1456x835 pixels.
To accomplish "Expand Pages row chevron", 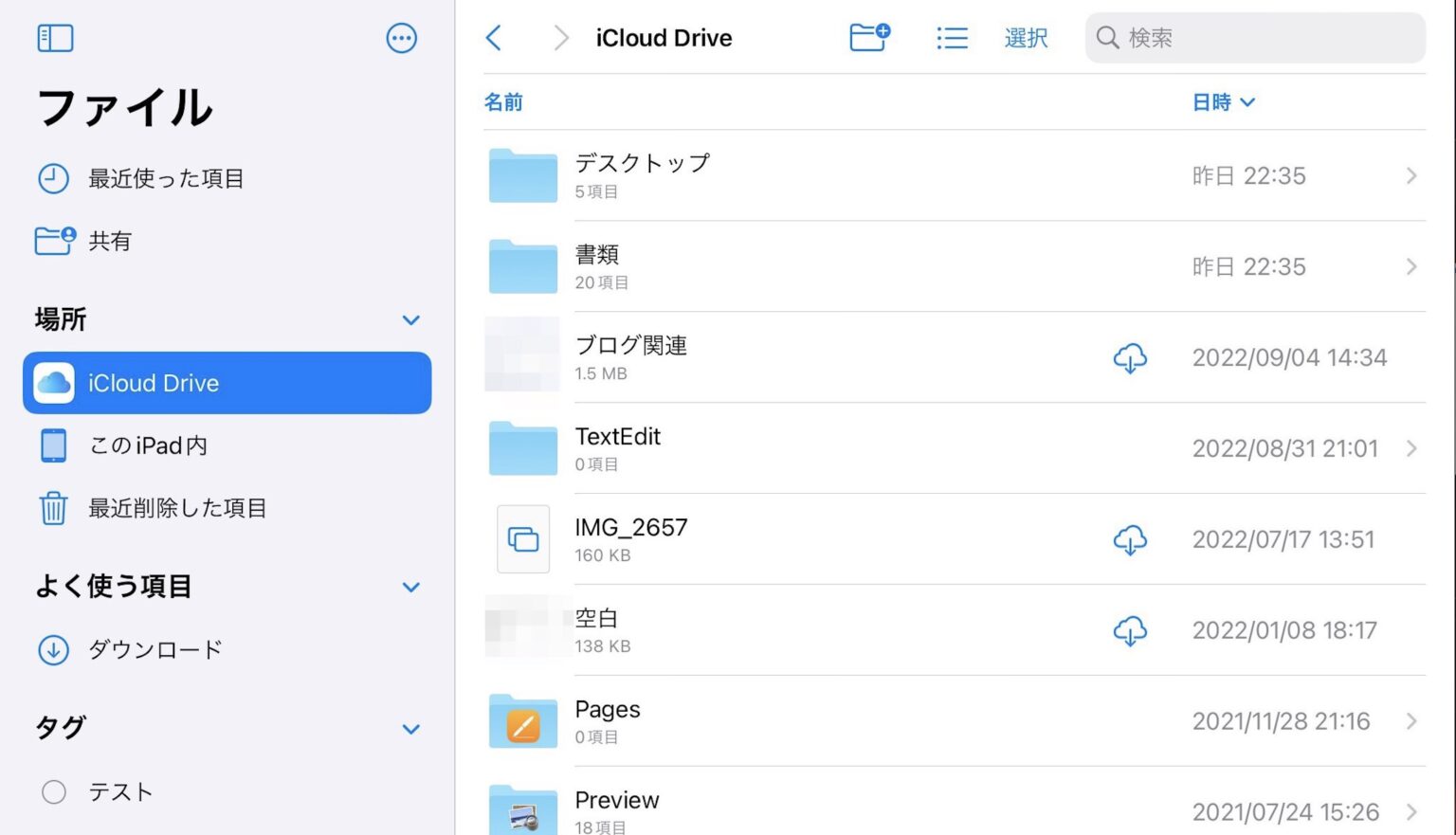I will click(1411, 721).
